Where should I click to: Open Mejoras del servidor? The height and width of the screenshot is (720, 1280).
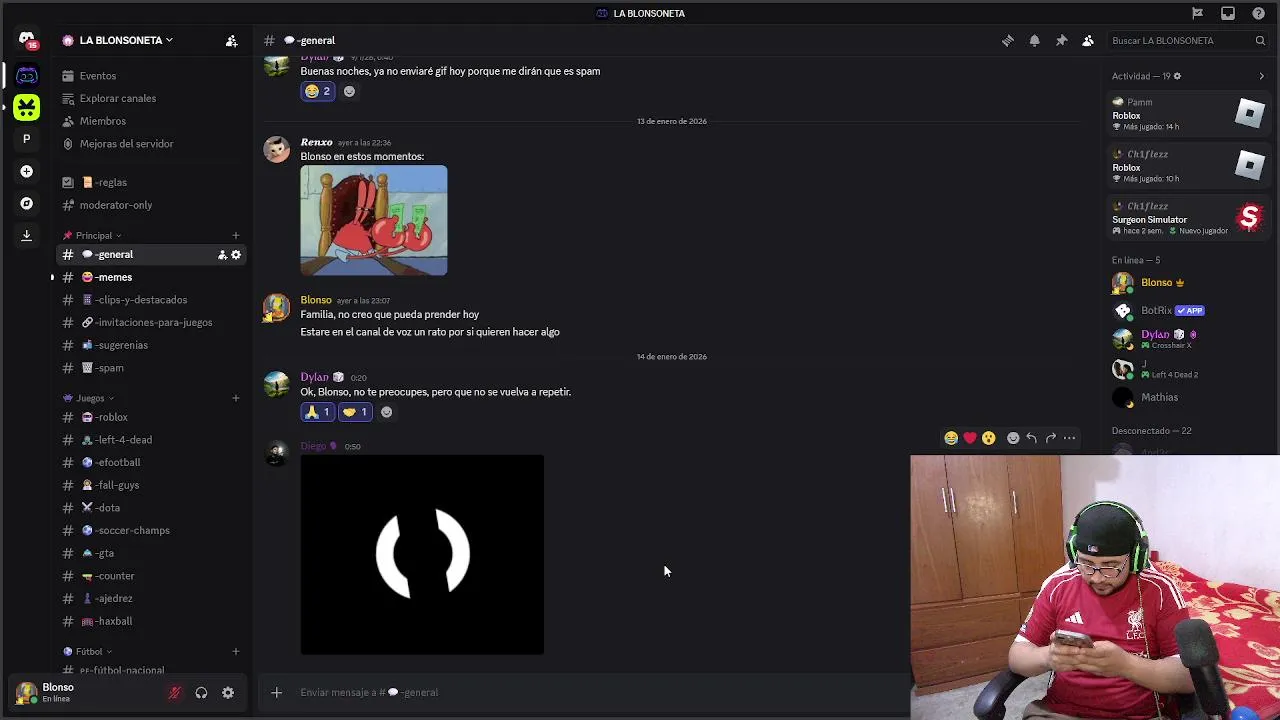coord(150,144)
